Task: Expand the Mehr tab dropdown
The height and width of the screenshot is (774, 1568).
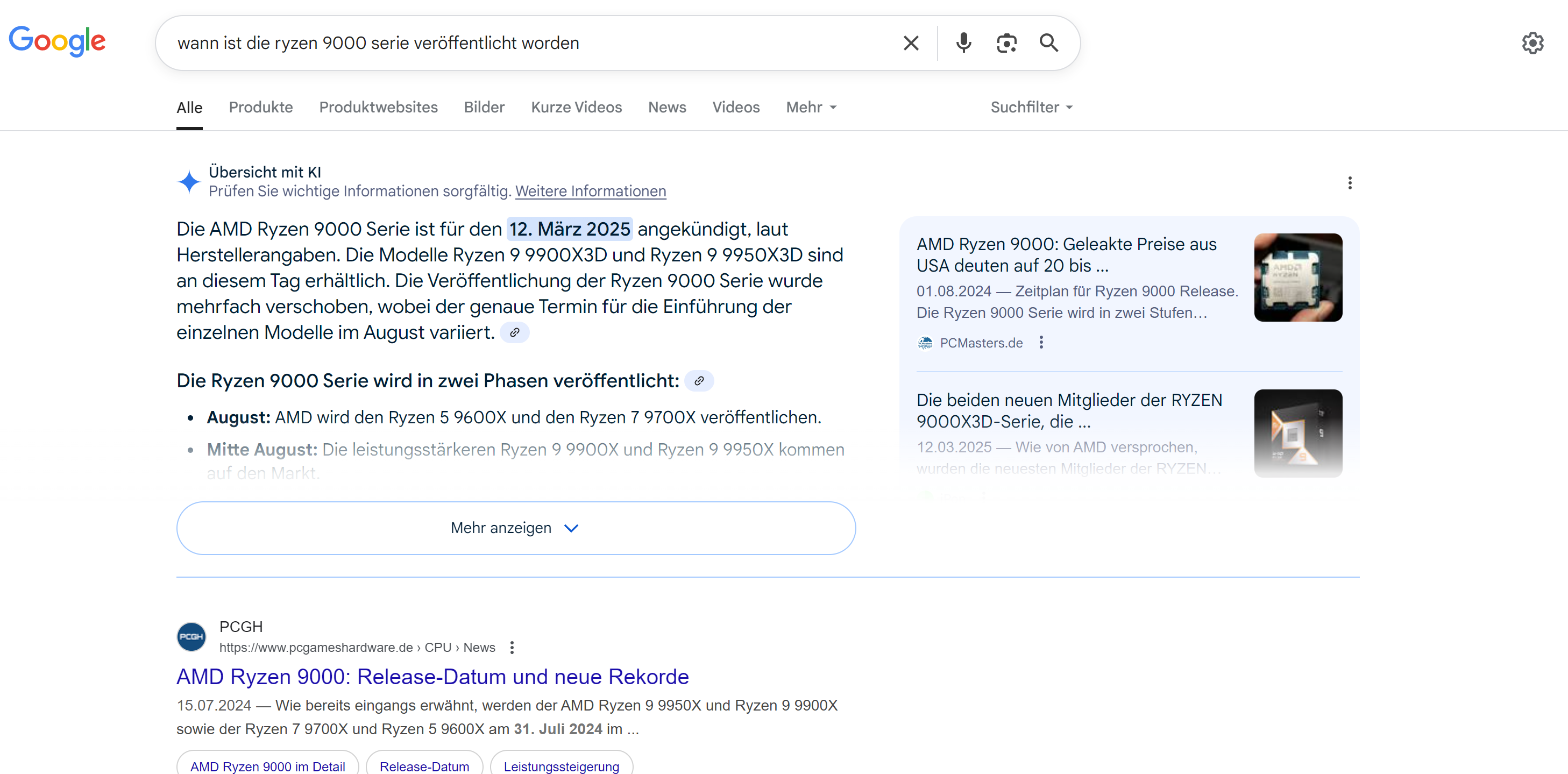Action: [x=811, y=107]
